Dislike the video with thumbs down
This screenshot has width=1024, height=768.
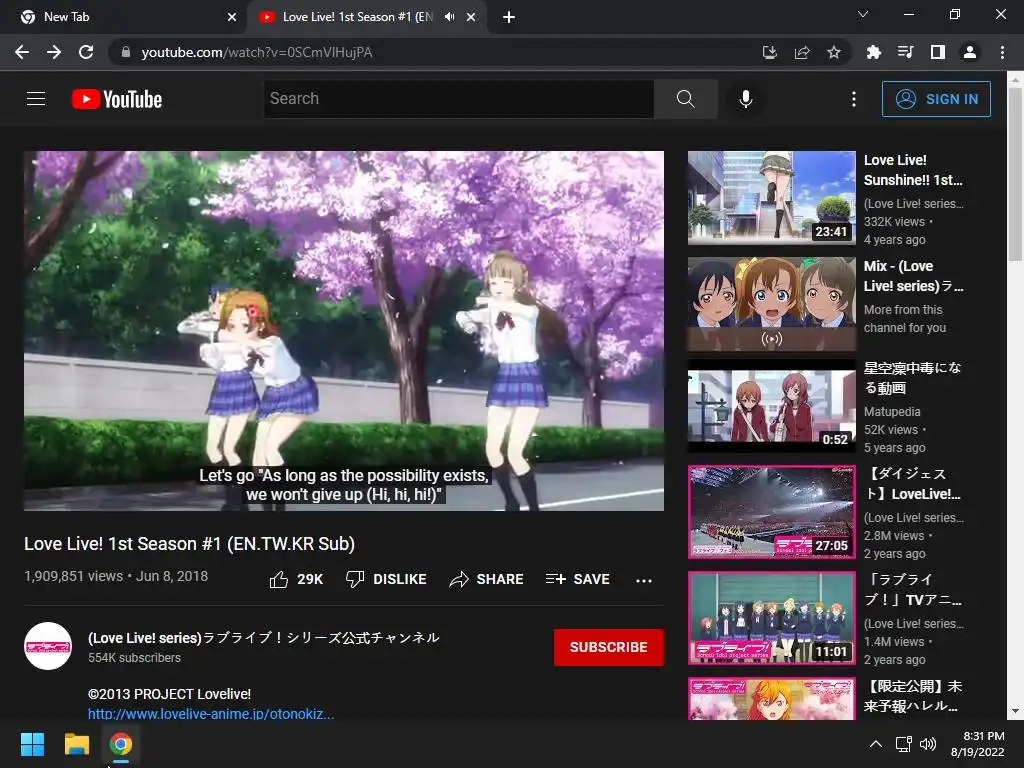coord(386,579)
